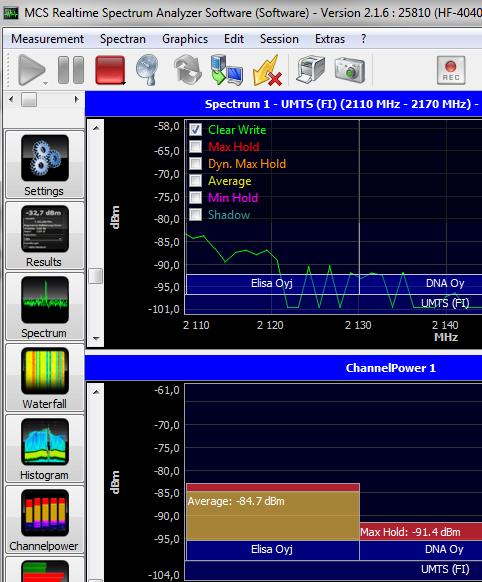Click the Spectrum level scroll down arrow
The image size is (482, 582).
pyautogui.click(x=96, y=338)
